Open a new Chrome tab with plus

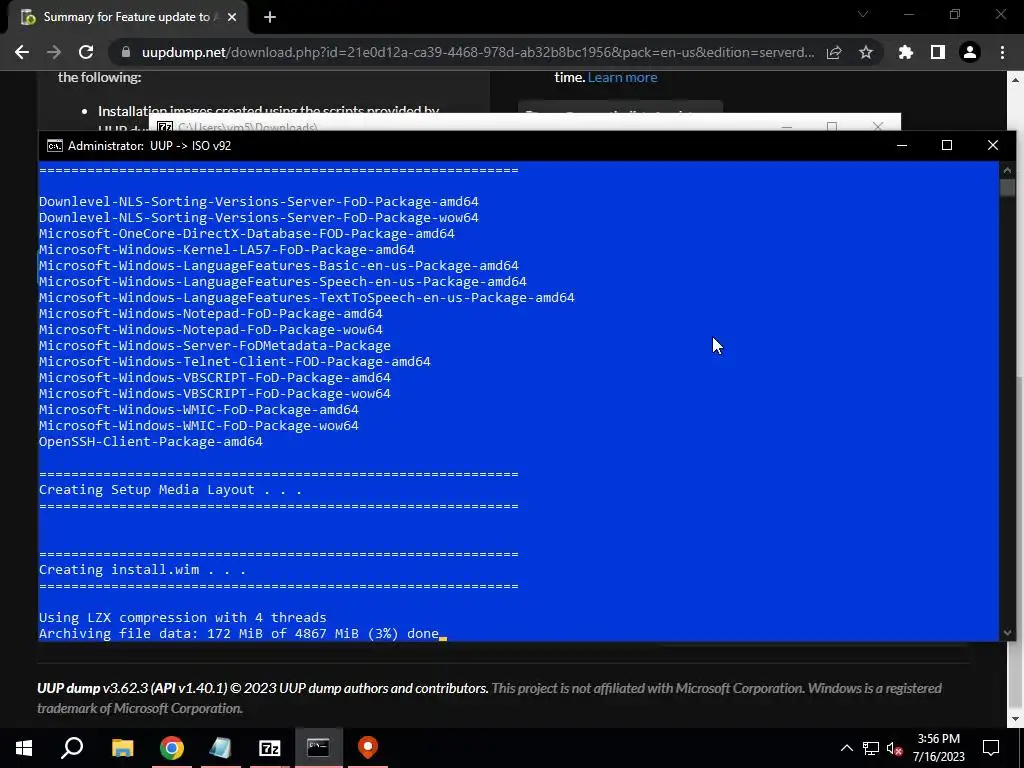coord(270,17)
